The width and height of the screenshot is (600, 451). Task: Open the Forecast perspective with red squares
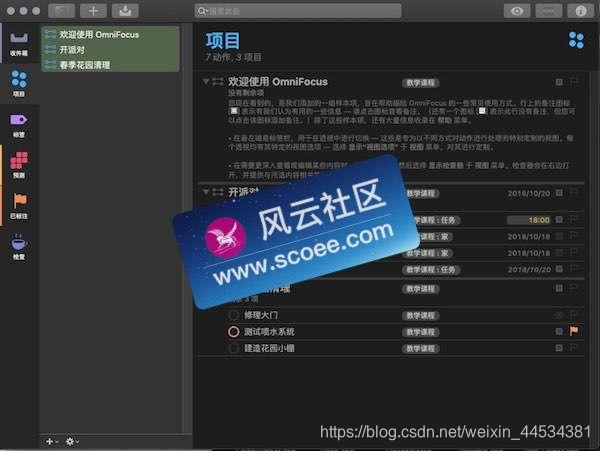[19, 165]
